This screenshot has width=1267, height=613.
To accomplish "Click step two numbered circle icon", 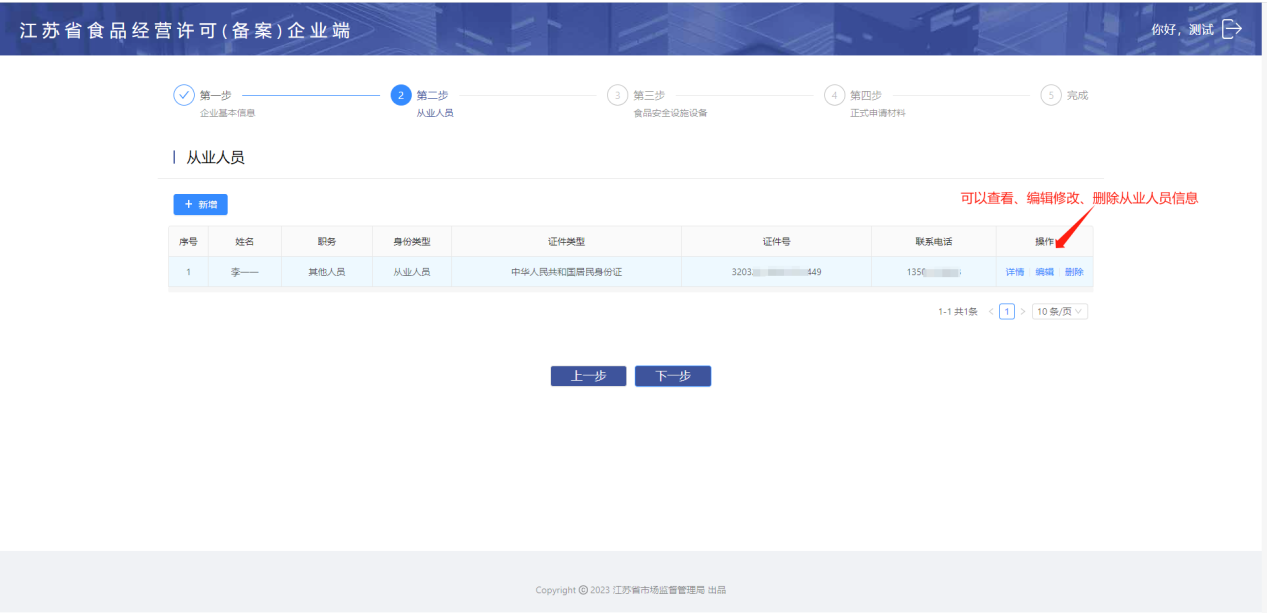I will [401, 95].
